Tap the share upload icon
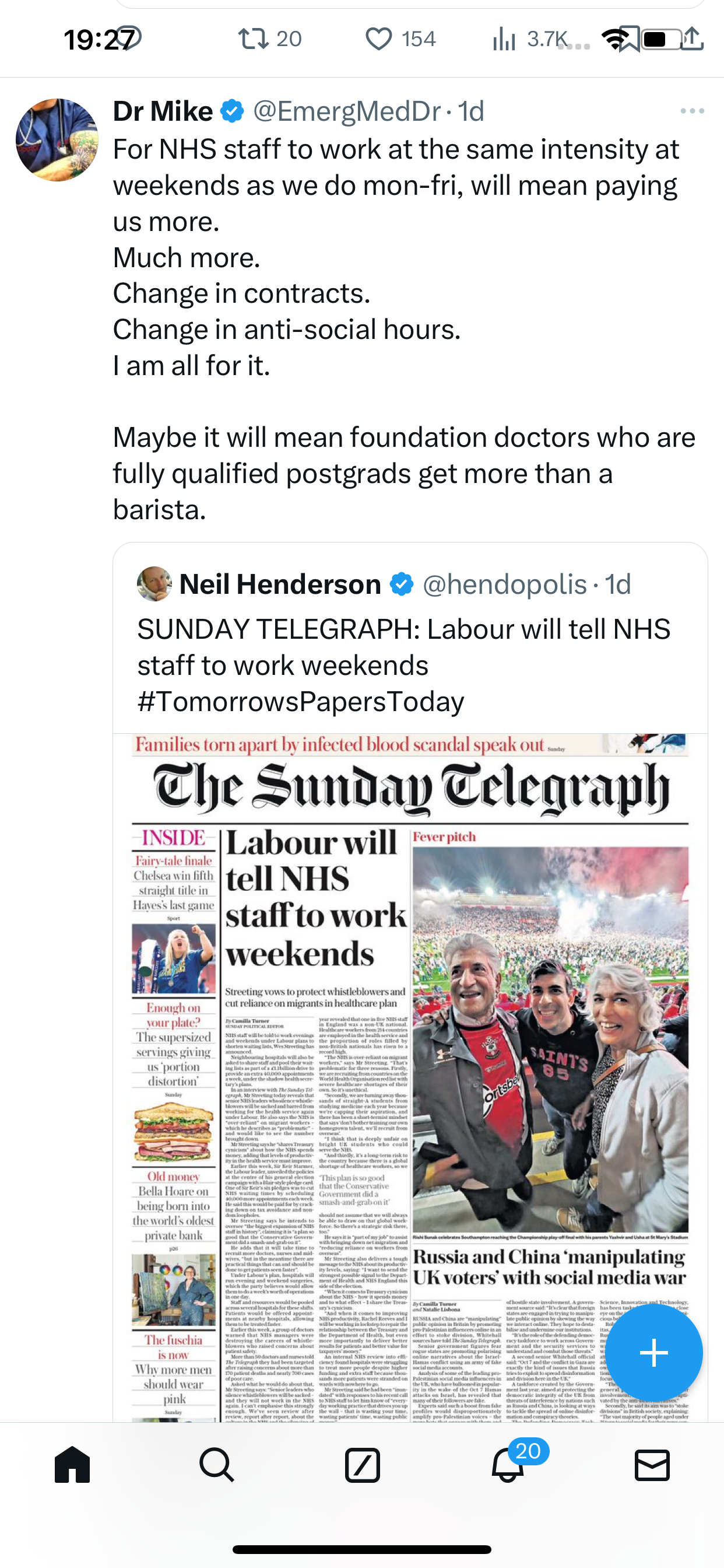724x1568 pixels. pyautogui.click(x=692, y=39)
